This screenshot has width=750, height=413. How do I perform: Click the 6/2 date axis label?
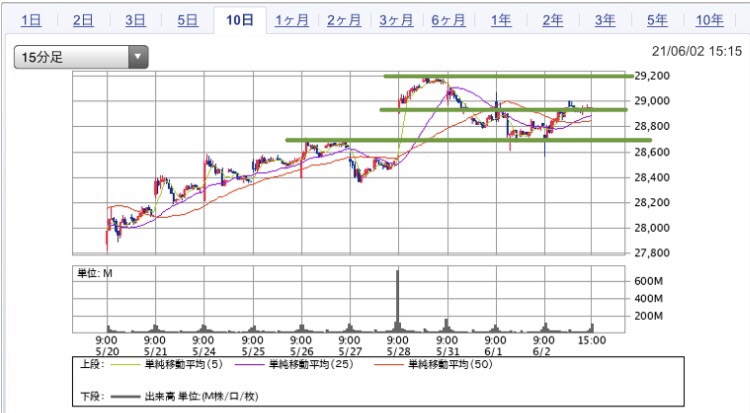coord(542,351)
